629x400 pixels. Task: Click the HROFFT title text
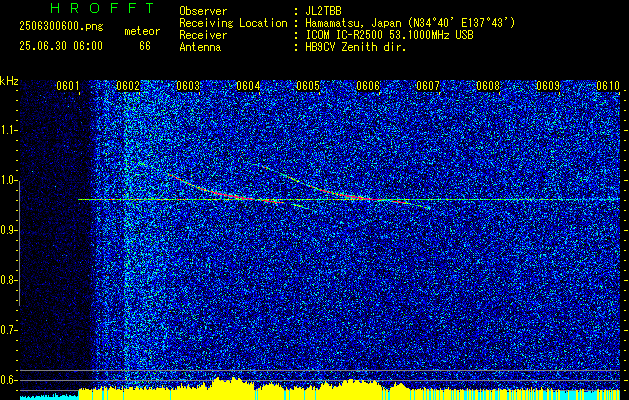click(103, 8)
